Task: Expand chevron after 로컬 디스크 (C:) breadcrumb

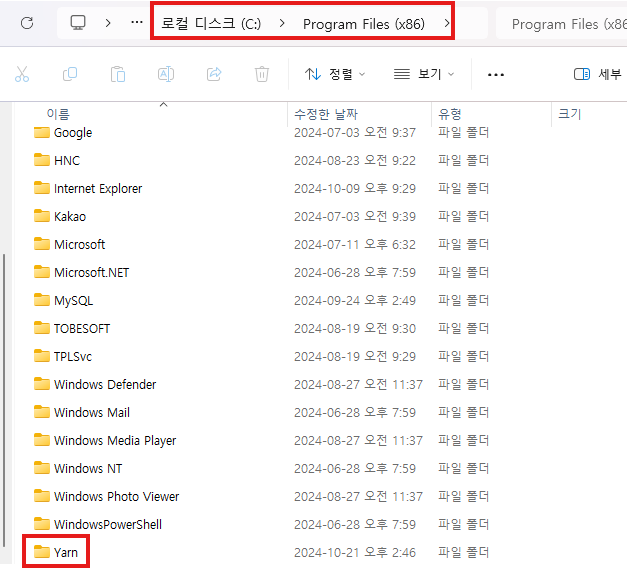Action: 282,24
